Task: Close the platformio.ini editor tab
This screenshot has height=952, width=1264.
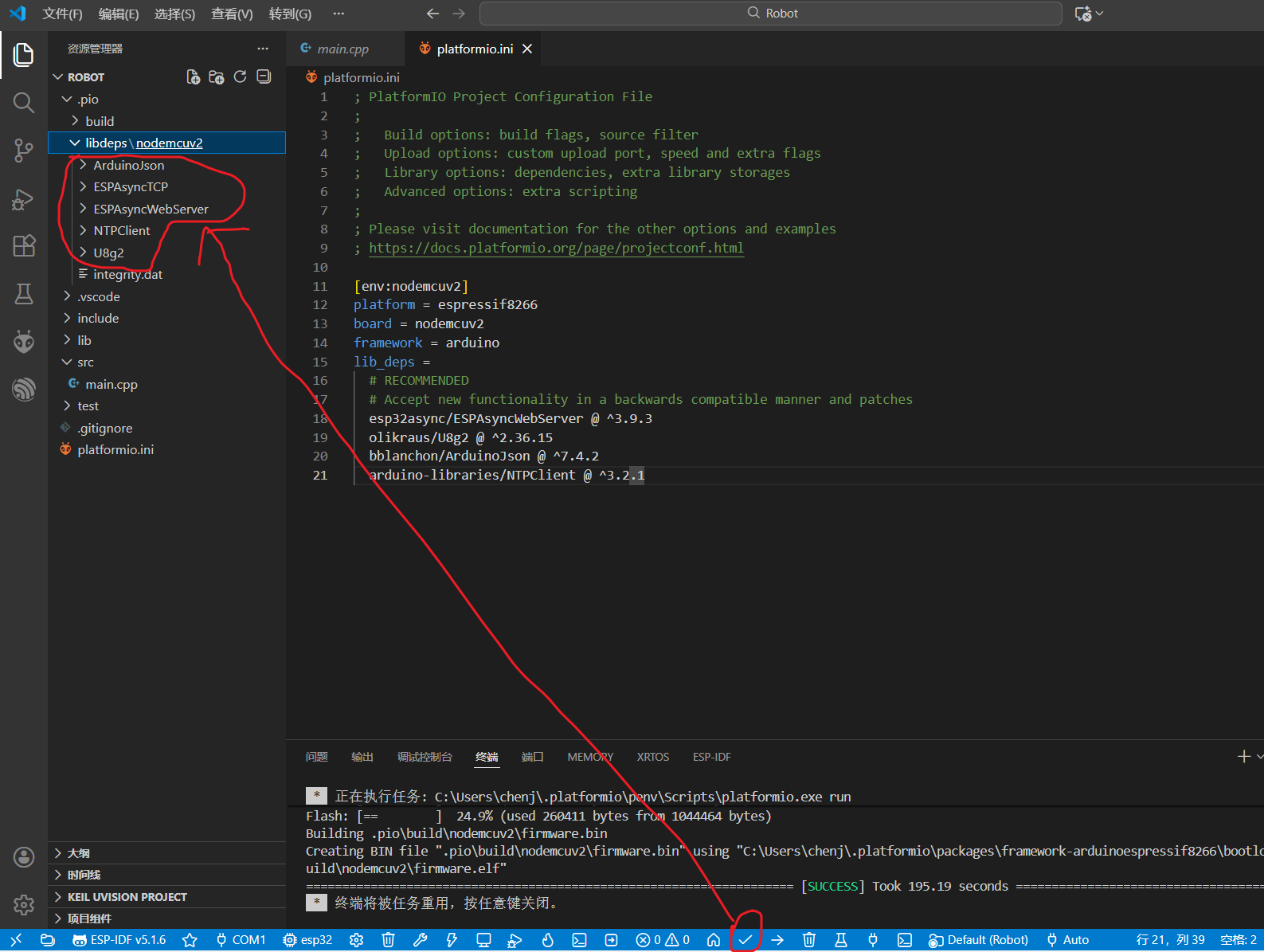Action: [526, 49]
